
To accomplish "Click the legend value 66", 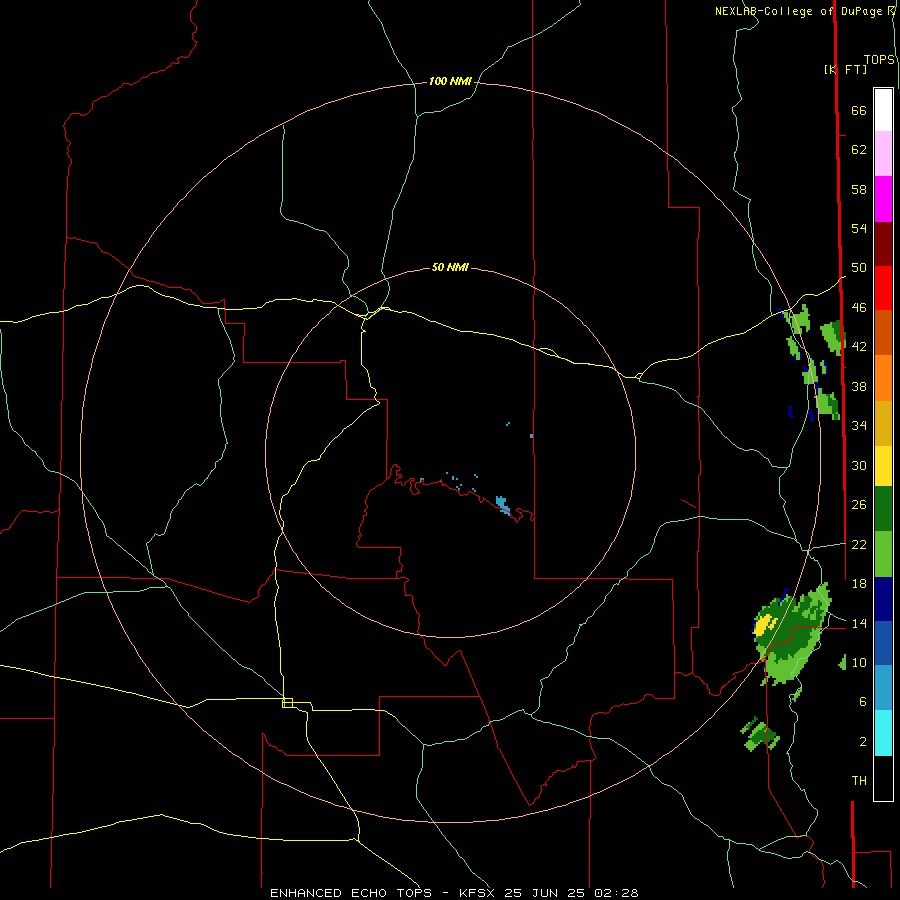I will click(x=859, y=110).
